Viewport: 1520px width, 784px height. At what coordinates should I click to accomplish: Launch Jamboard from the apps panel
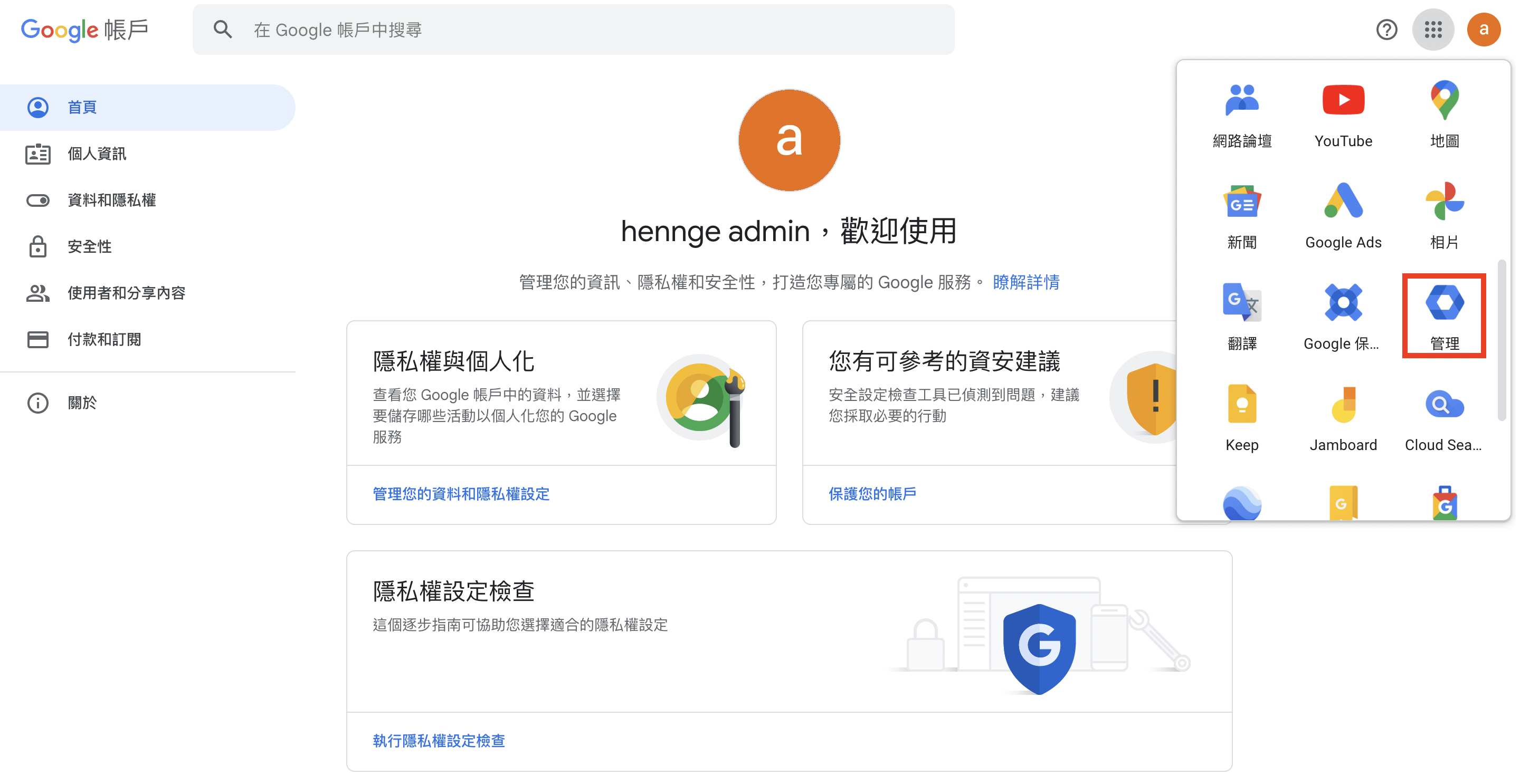coord(1343,419)
